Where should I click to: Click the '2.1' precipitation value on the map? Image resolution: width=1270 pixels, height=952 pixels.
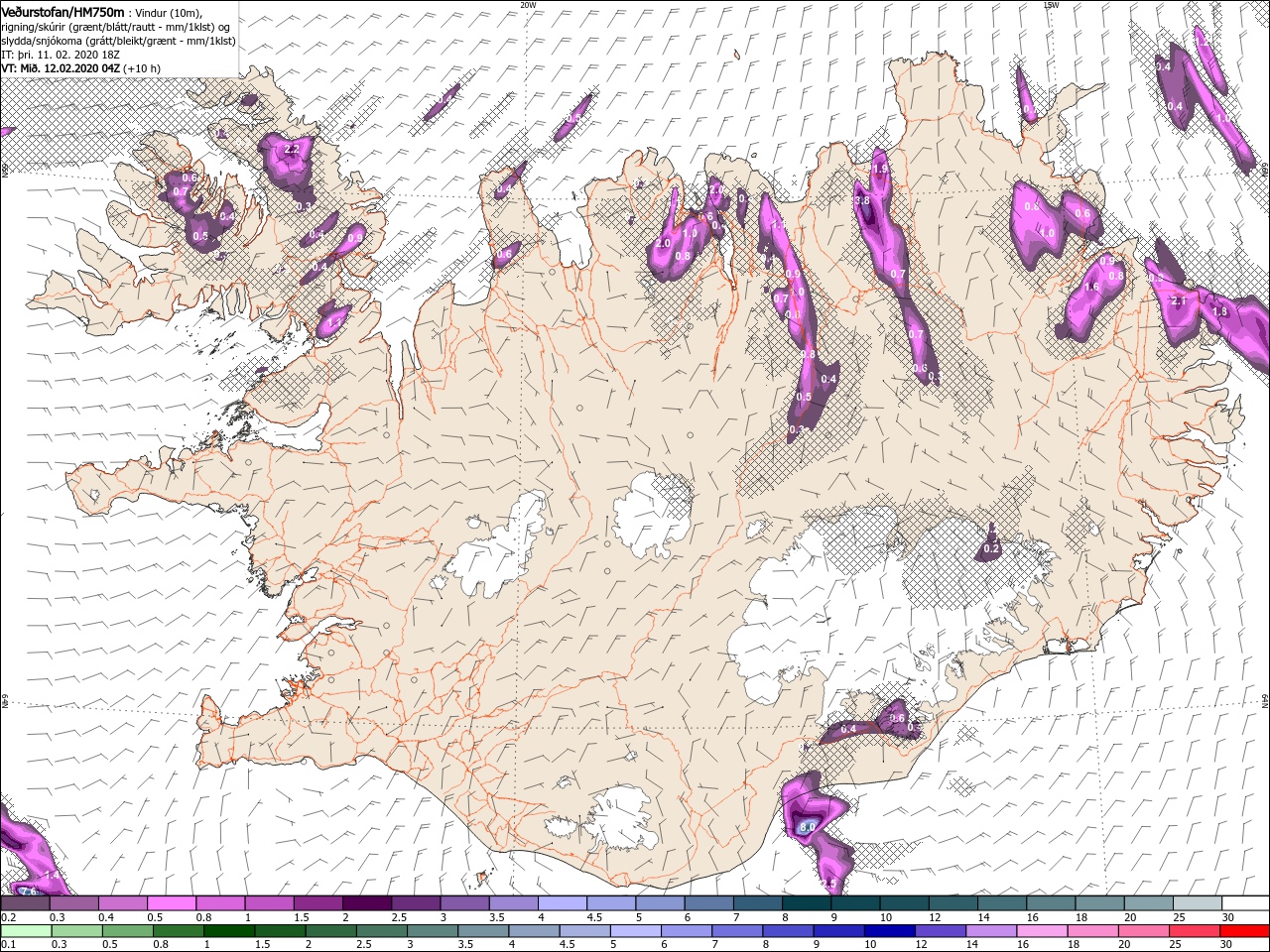click(x=1179, y=300)
